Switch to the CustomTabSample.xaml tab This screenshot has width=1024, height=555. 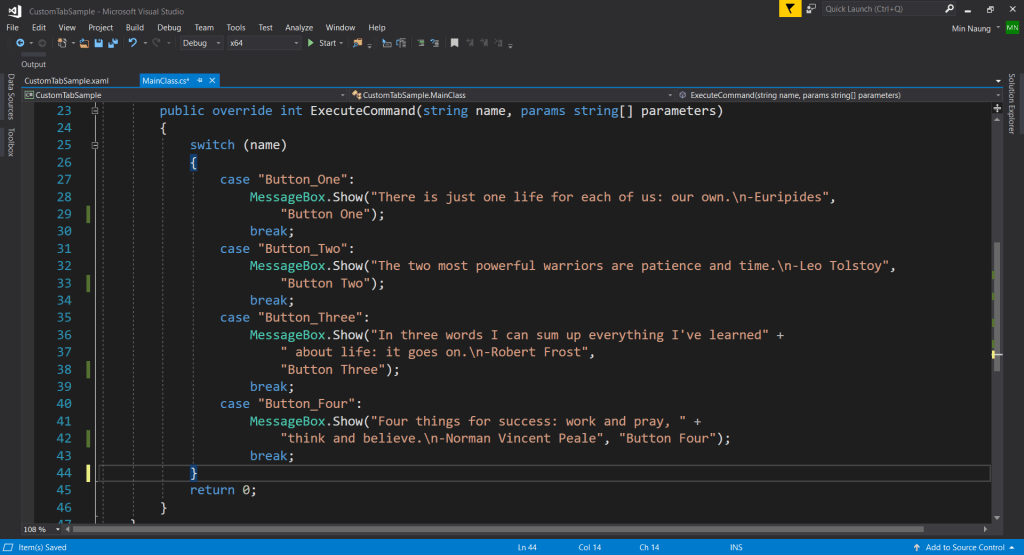(x=66, y=80)
